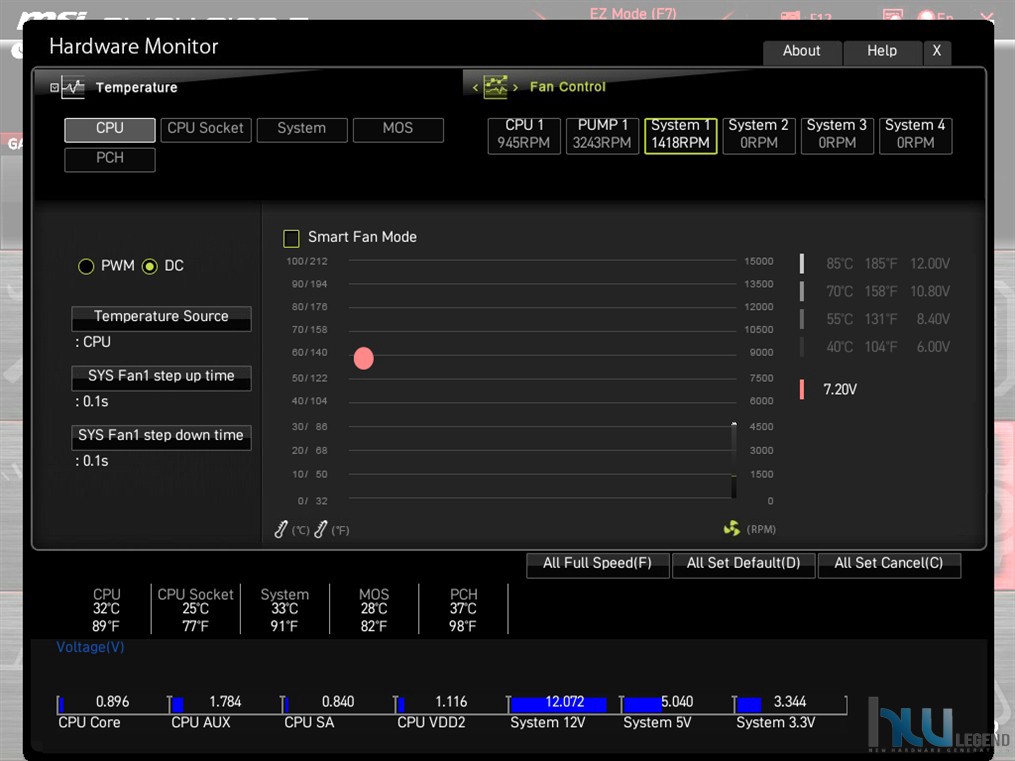Click the System 12V voltage bar

click(x=558, y=704)
